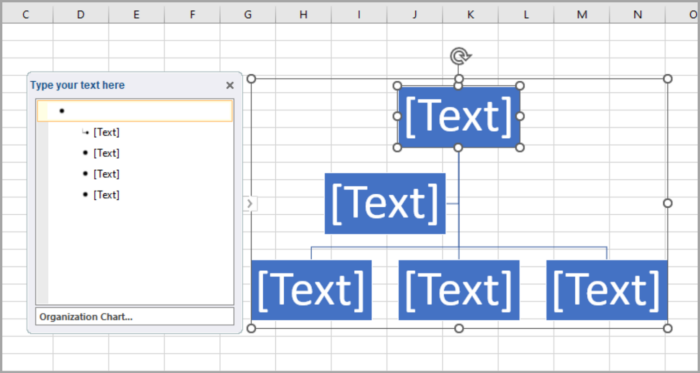
Task: Click the SmartArt frame's bottom-left corner handle
Action: click(251, 328)
